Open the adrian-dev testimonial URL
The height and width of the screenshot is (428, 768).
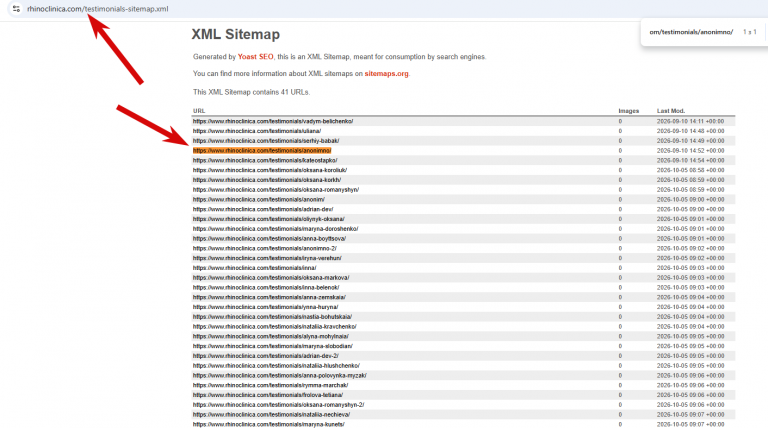coord(263,209)
